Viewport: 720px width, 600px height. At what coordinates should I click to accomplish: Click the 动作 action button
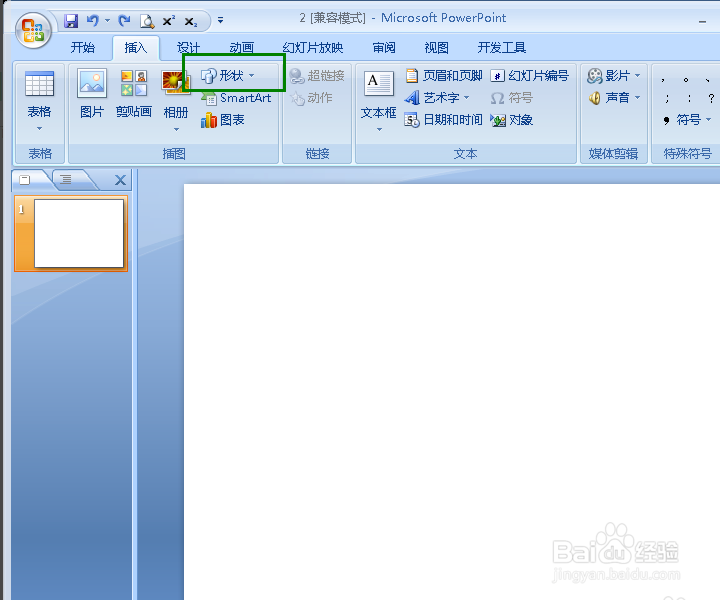(x=311, y=98)
